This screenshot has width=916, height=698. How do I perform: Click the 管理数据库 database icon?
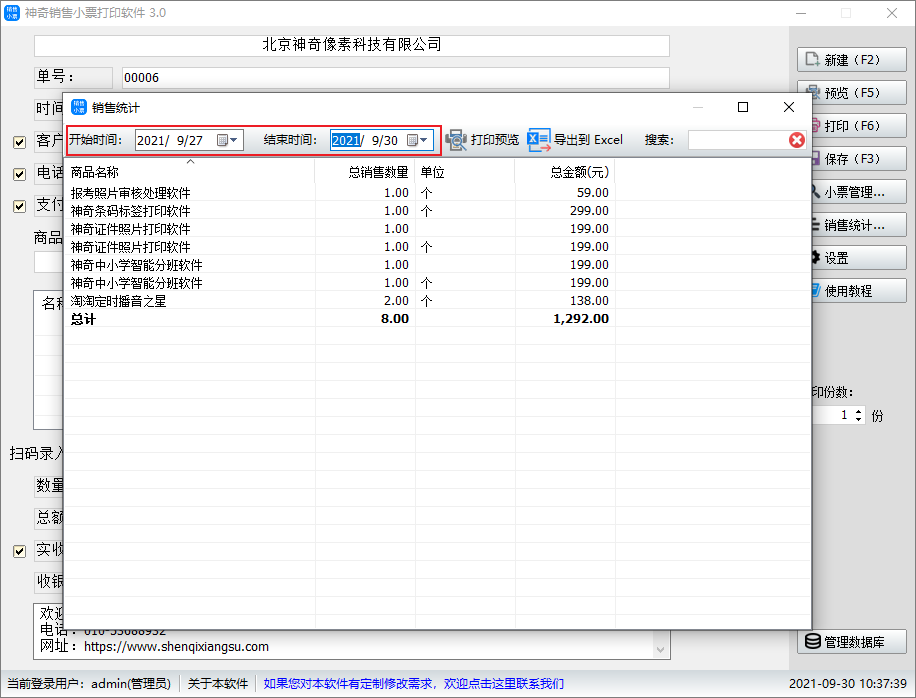813,641
